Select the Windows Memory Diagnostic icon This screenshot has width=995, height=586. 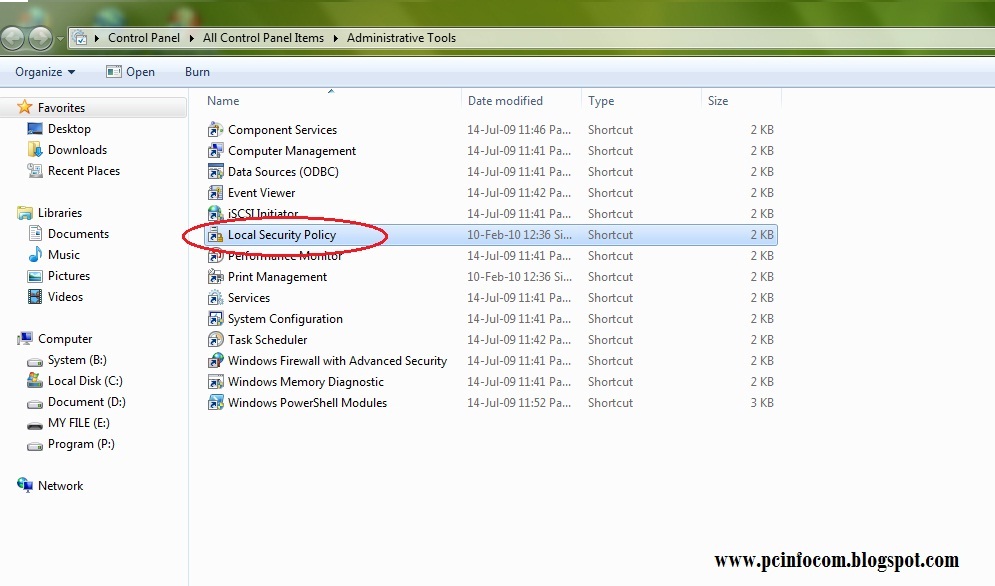tap(216, 382)
